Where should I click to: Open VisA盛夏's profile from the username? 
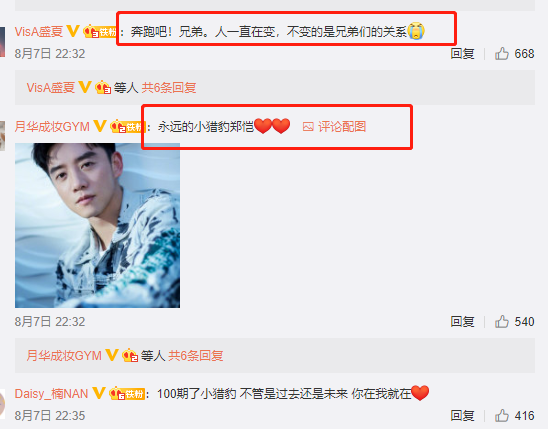[39, 31]
